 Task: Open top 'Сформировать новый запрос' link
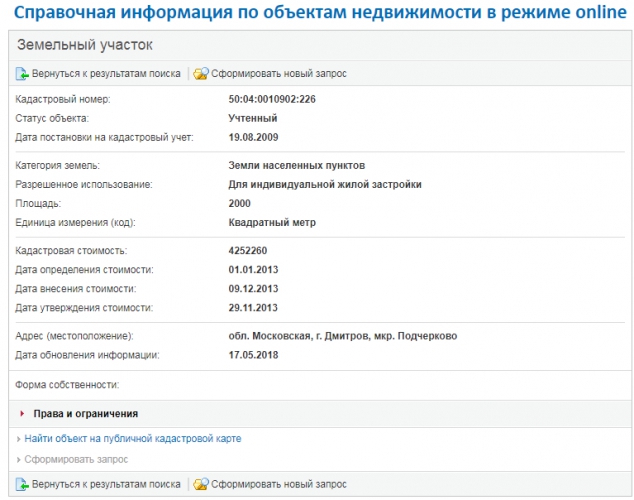pyautogui.click(x=279, y=74)
